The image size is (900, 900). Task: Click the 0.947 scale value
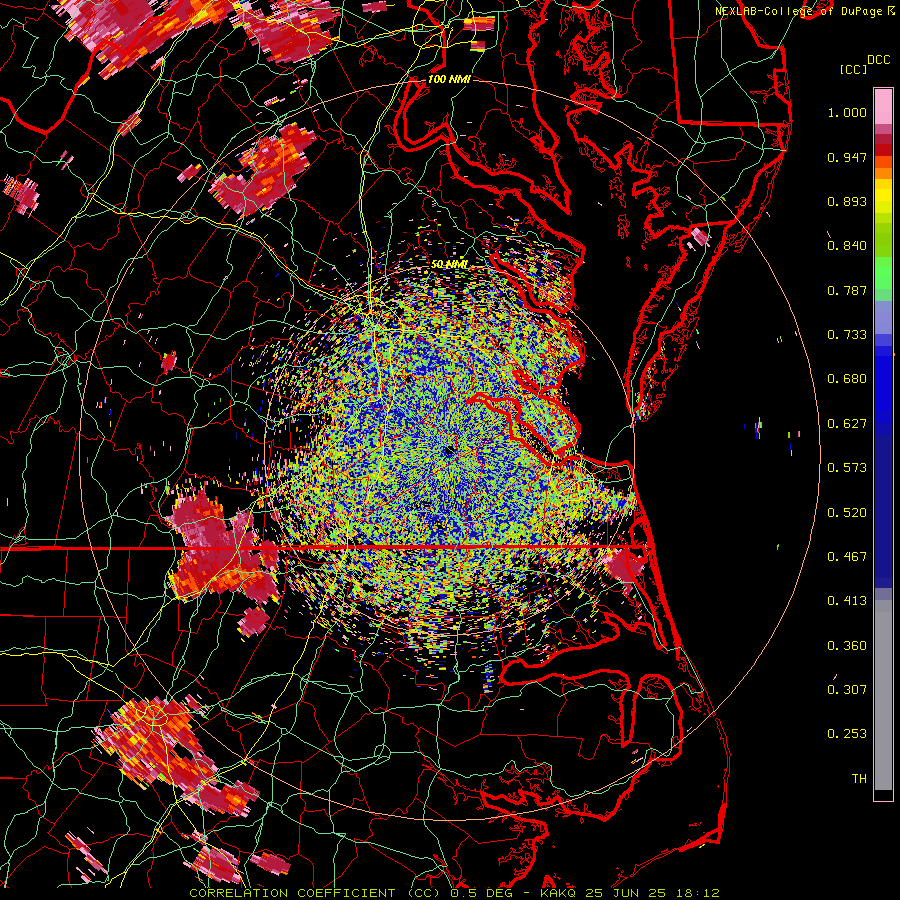coord(847,157)
